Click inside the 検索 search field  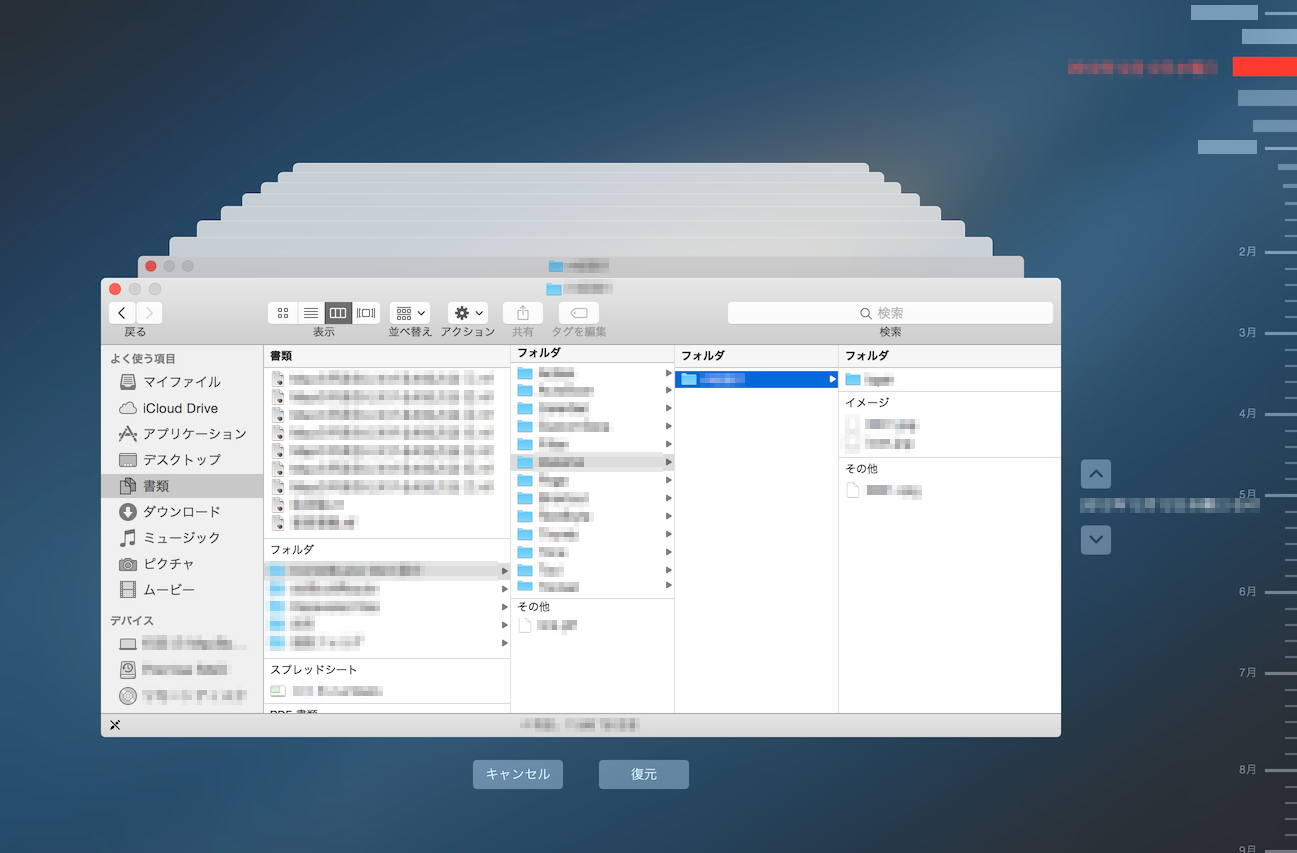[890, 312]
